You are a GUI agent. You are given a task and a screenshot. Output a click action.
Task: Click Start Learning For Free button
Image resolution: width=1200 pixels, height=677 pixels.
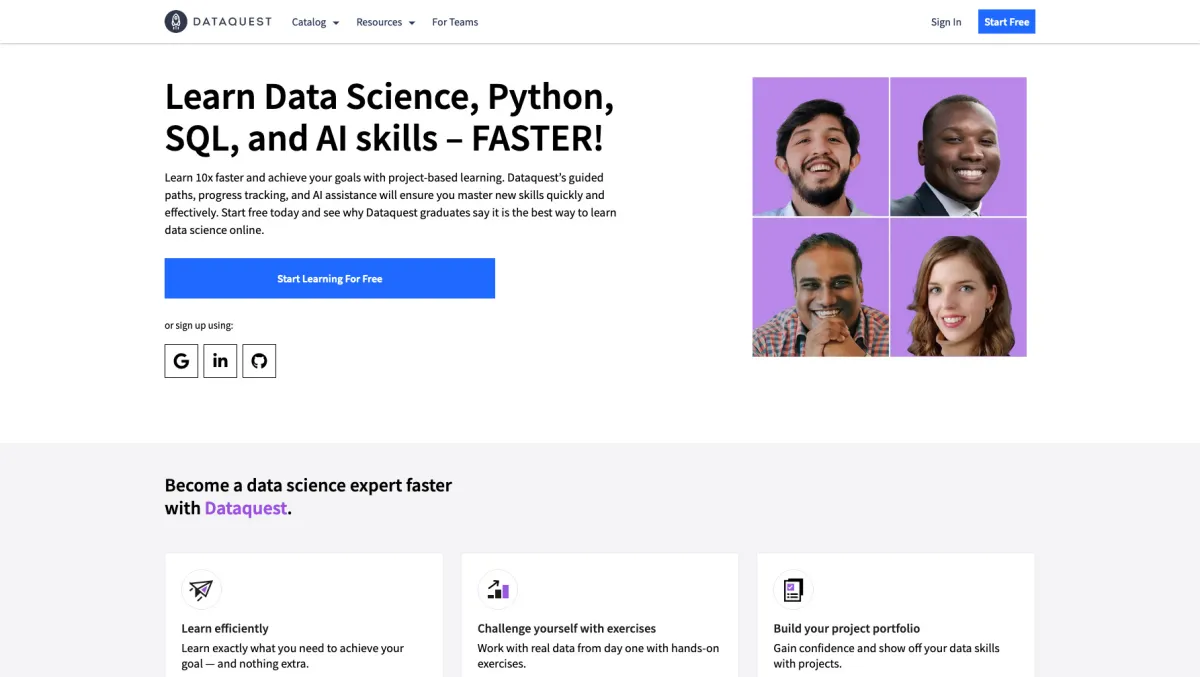[x=330, y=278]
